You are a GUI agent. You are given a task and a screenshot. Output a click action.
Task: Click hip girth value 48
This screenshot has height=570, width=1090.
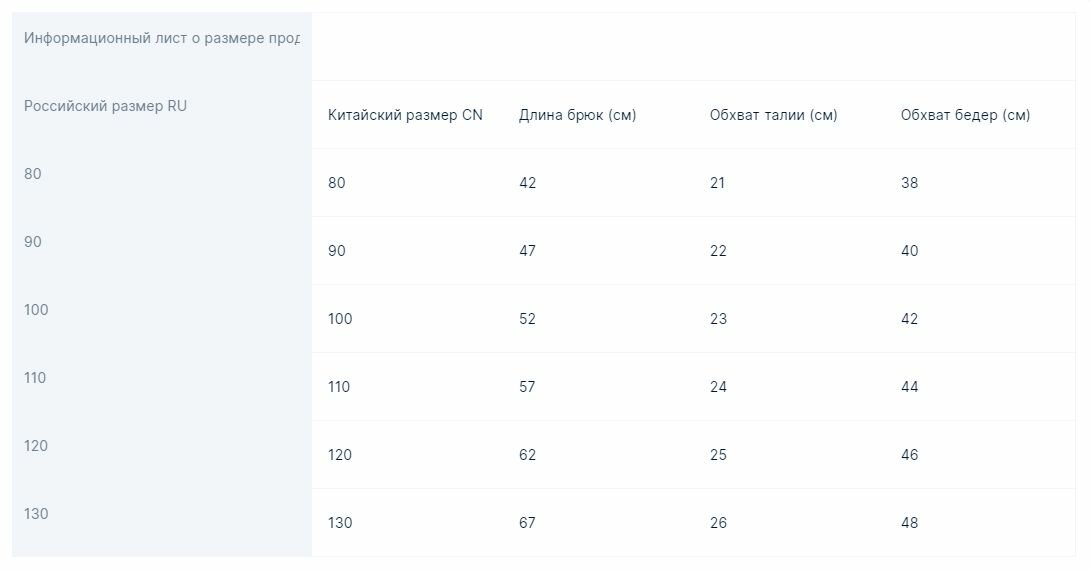(x=909, y=523)
